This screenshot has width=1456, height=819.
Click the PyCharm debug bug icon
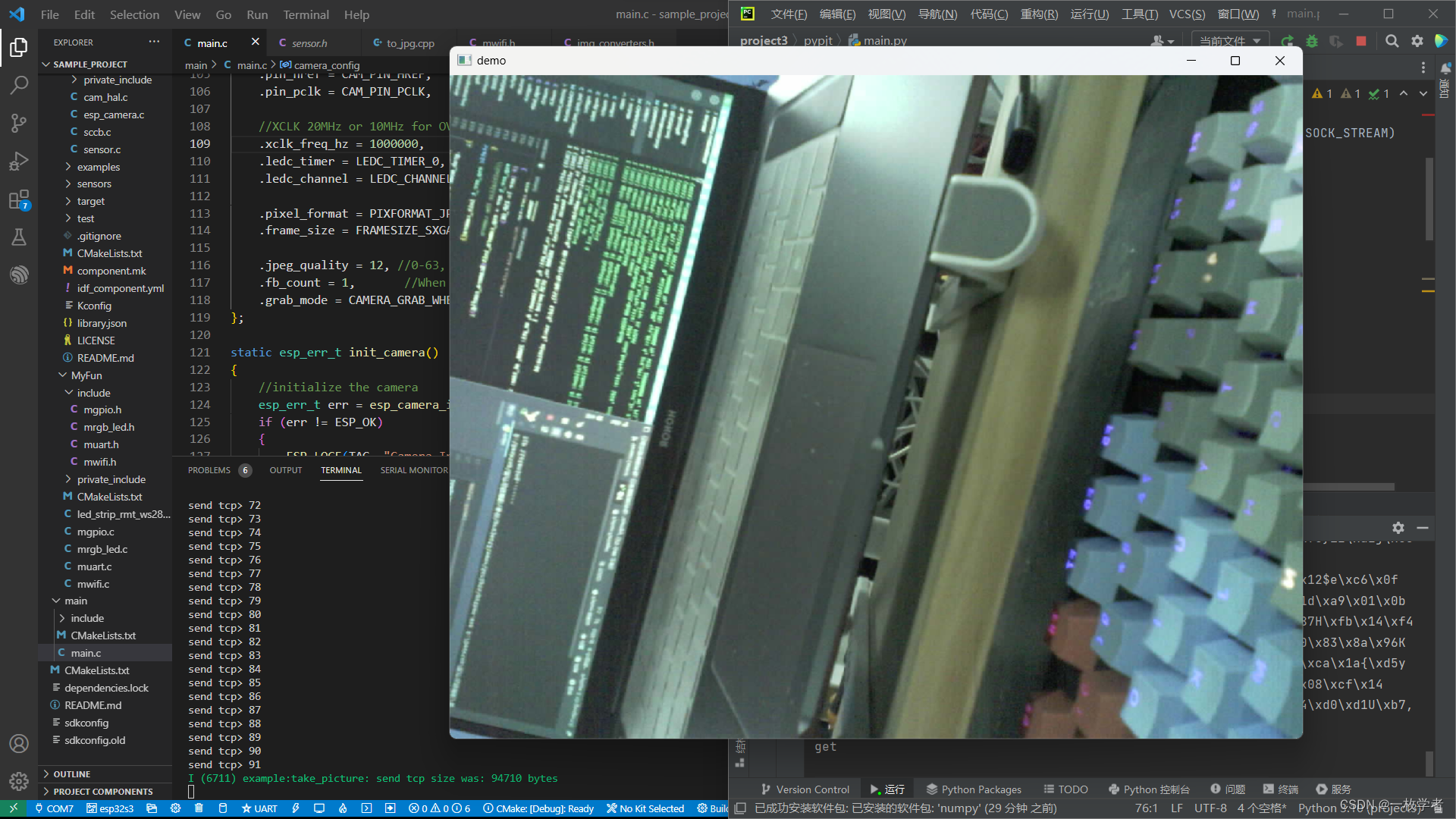1312,41
